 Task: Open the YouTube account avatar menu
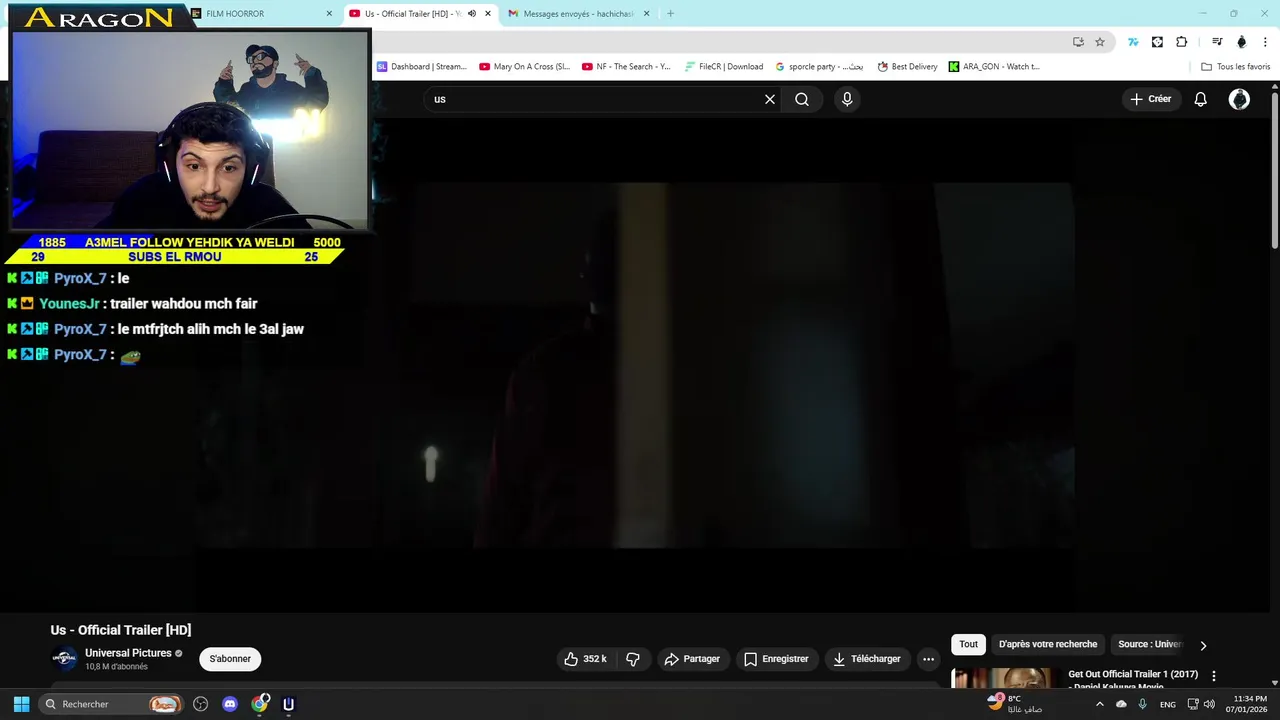pyautogui.click(x=1239, y=99)
